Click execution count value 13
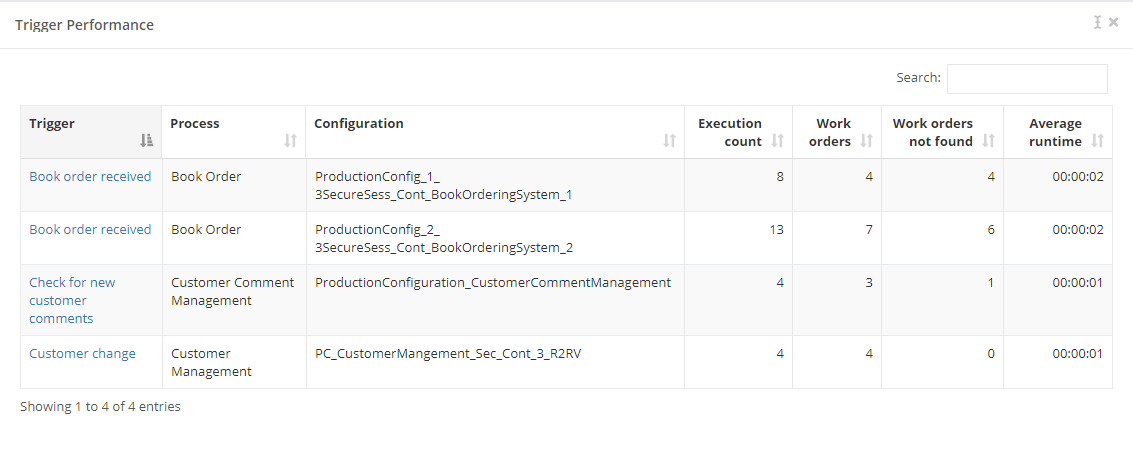1133x460 pixels. tap(776, 229)
